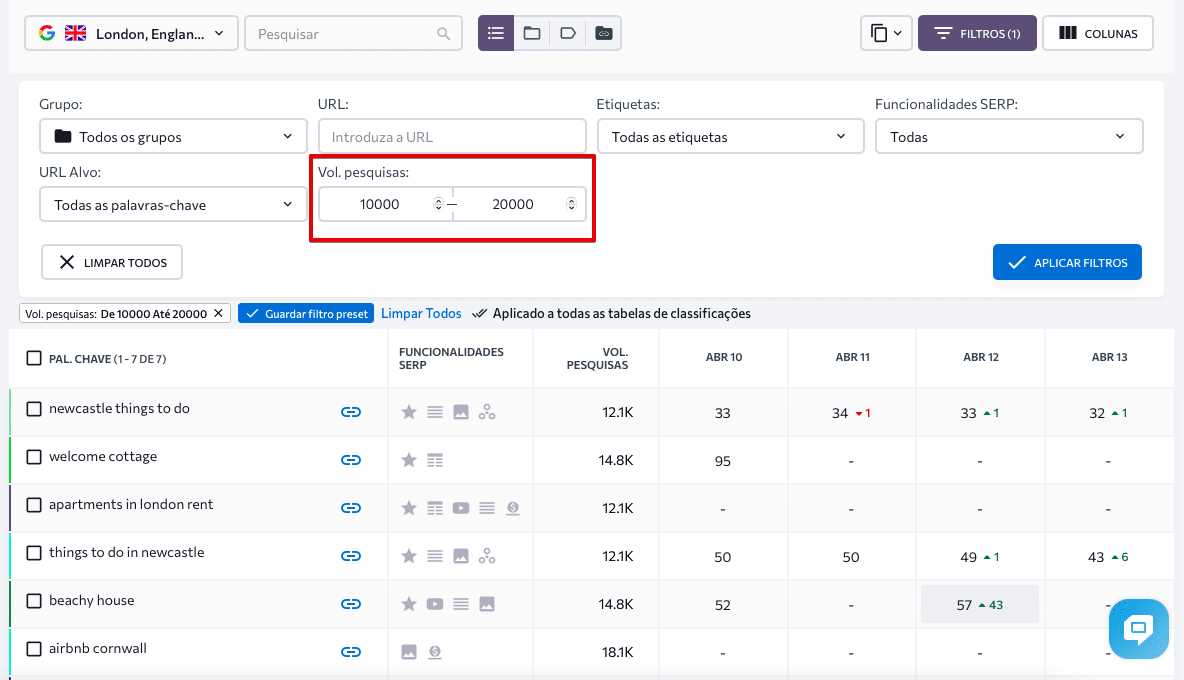Click image SERP icon in newcastle things to do row
The image size is (1184, 680).
point(461,412)
